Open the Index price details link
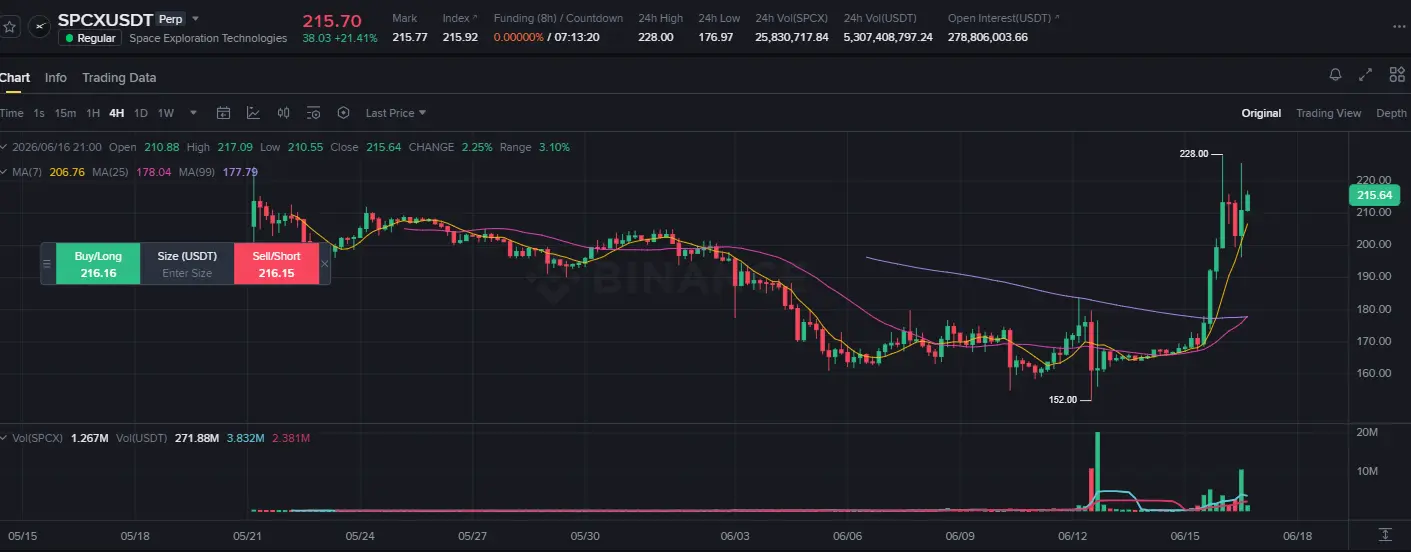This screenshot has width=1411, height=552. [460, 18]
